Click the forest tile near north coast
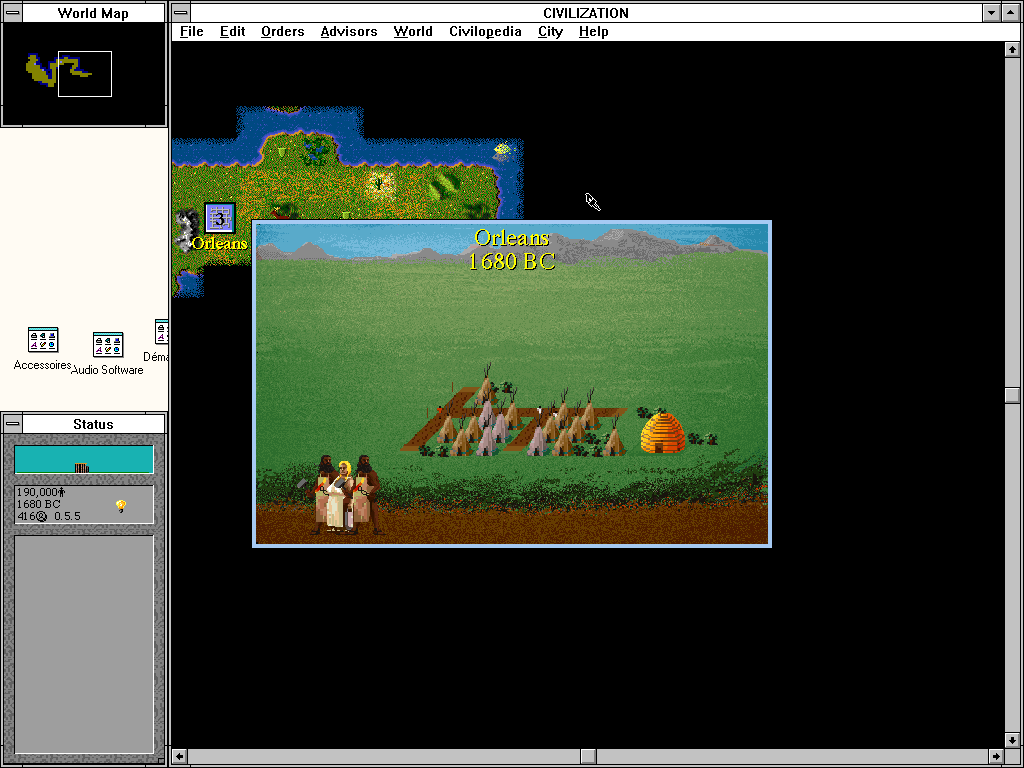 [x=315, y=150]
